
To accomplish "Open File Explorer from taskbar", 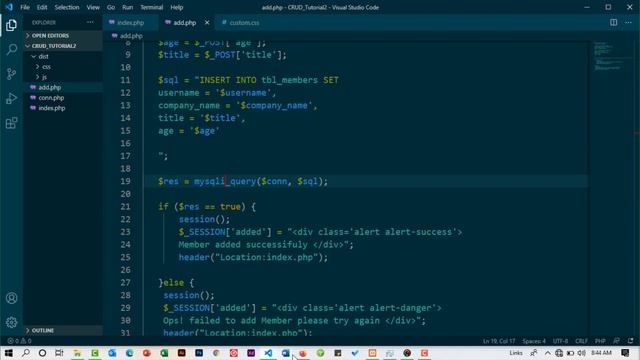I will click(x=77, y=353).
